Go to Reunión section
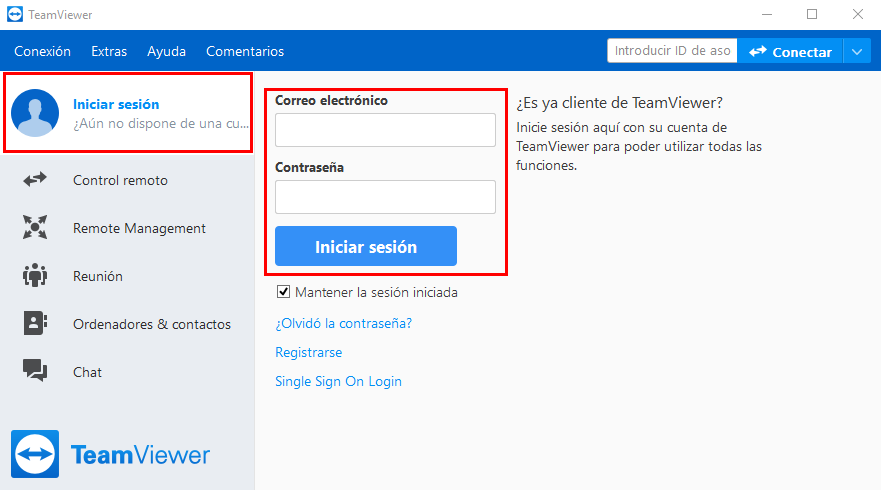 pos(128,276)
